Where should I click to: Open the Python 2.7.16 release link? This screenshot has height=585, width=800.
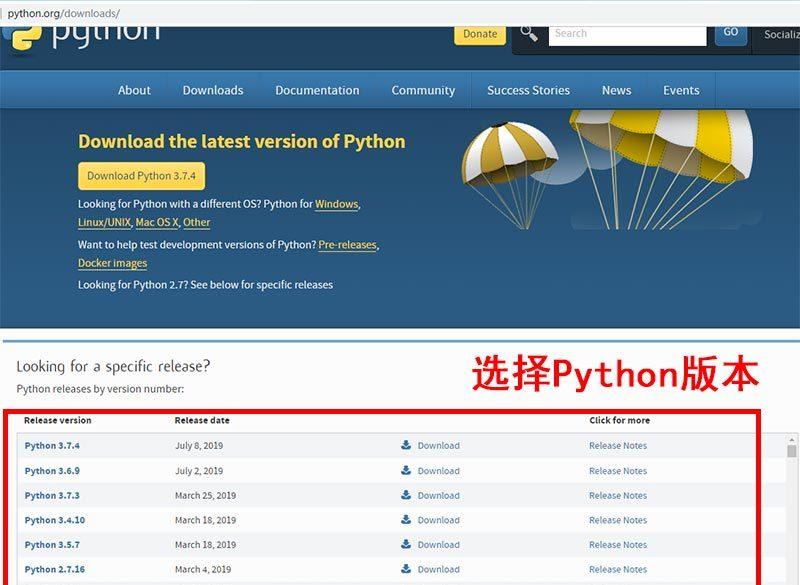pos(55,569)
